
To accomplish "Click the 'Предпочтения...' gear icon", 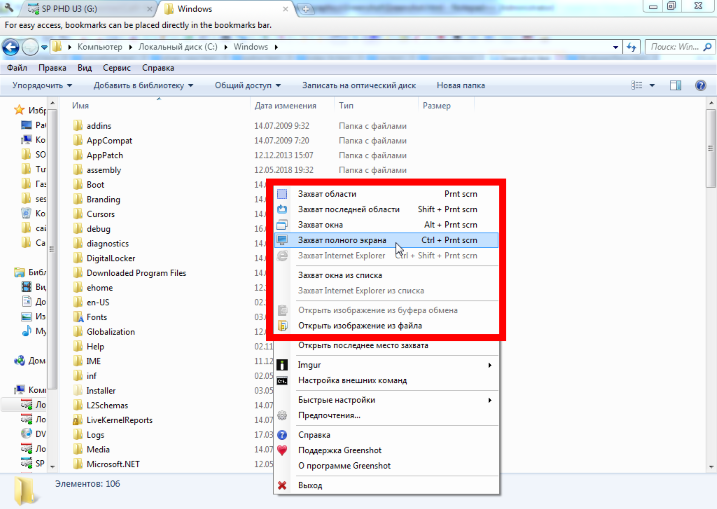I will (x=282, y=415).
